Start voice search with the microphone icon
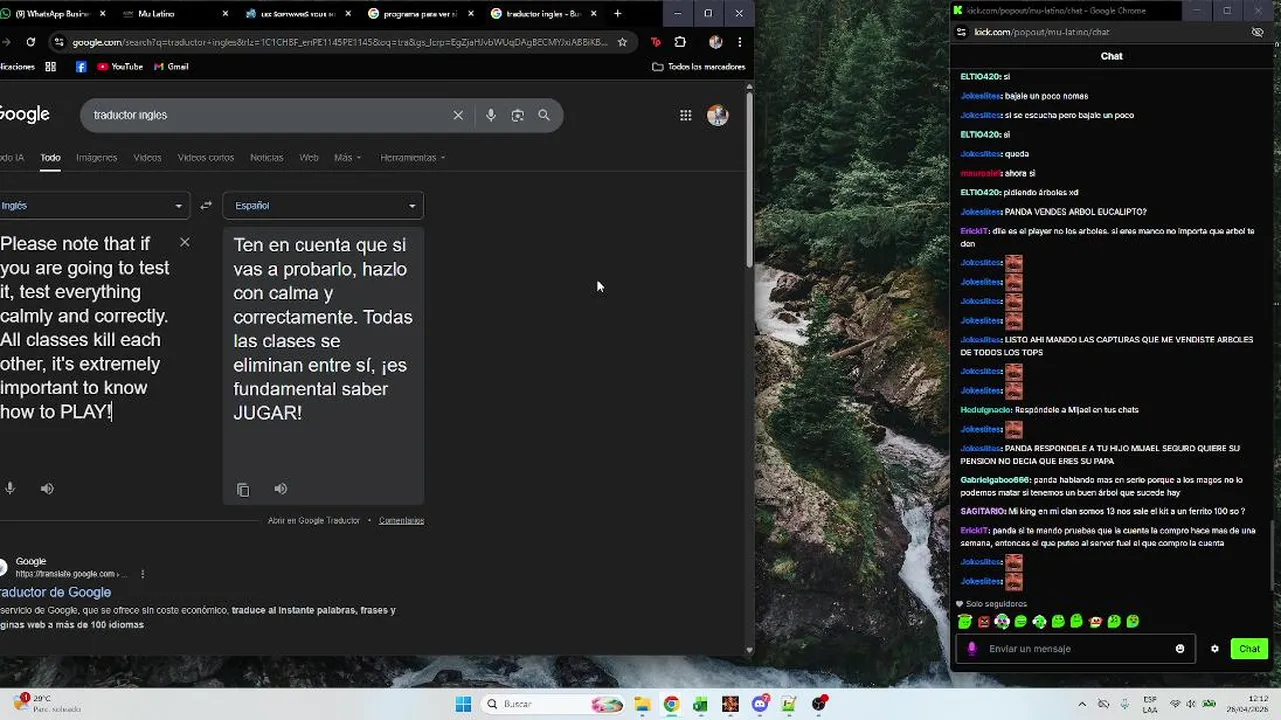Image resolution: width=1281 pixels, height=720 pixels. coord(490,115)
